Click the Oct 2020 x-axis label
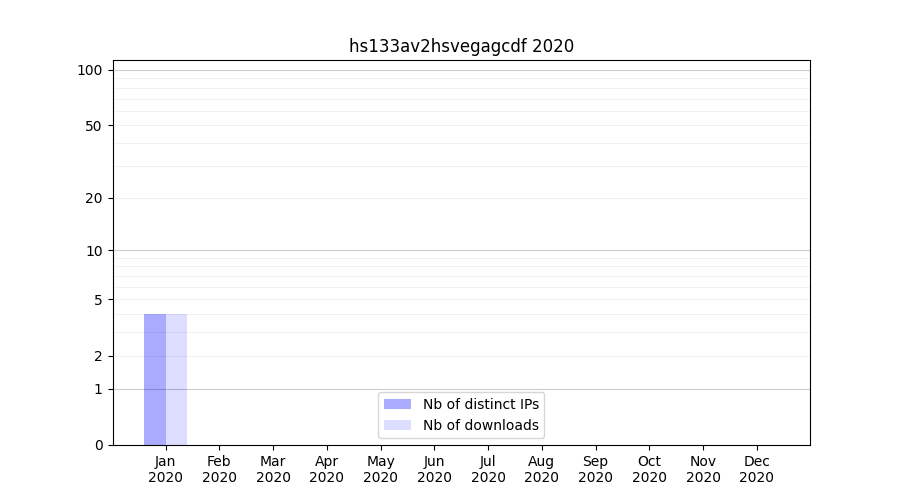Viewport: 900px width, 500px height. click(x=649, y=469)
